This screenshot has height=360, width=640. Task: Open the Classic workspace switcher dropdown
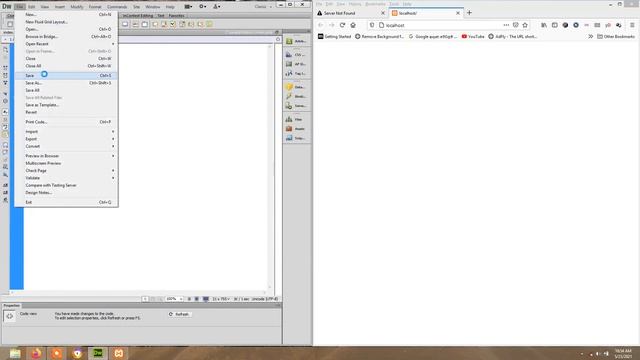click(262, 7)
